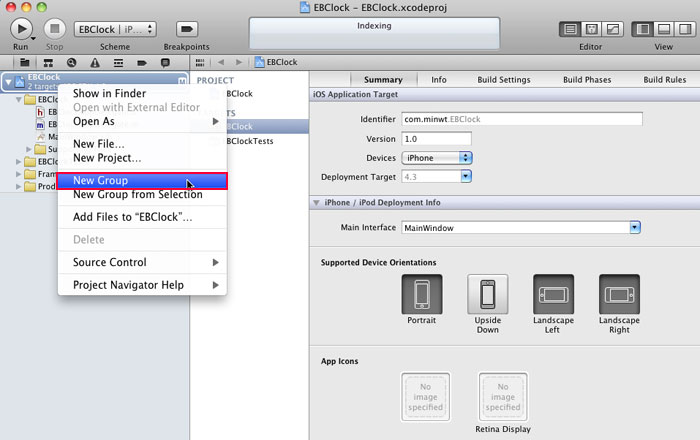The height and width of the screenshot is (440, 700).
Task: Select EBClockTests target in list
Action: (x=250, y=141)
